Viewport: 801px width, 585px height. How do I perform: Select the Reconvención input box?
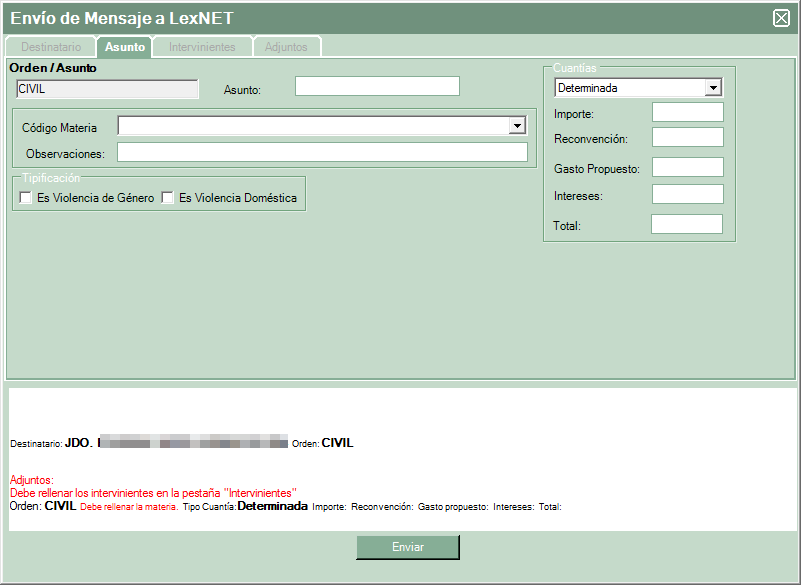tap(687, 137)
